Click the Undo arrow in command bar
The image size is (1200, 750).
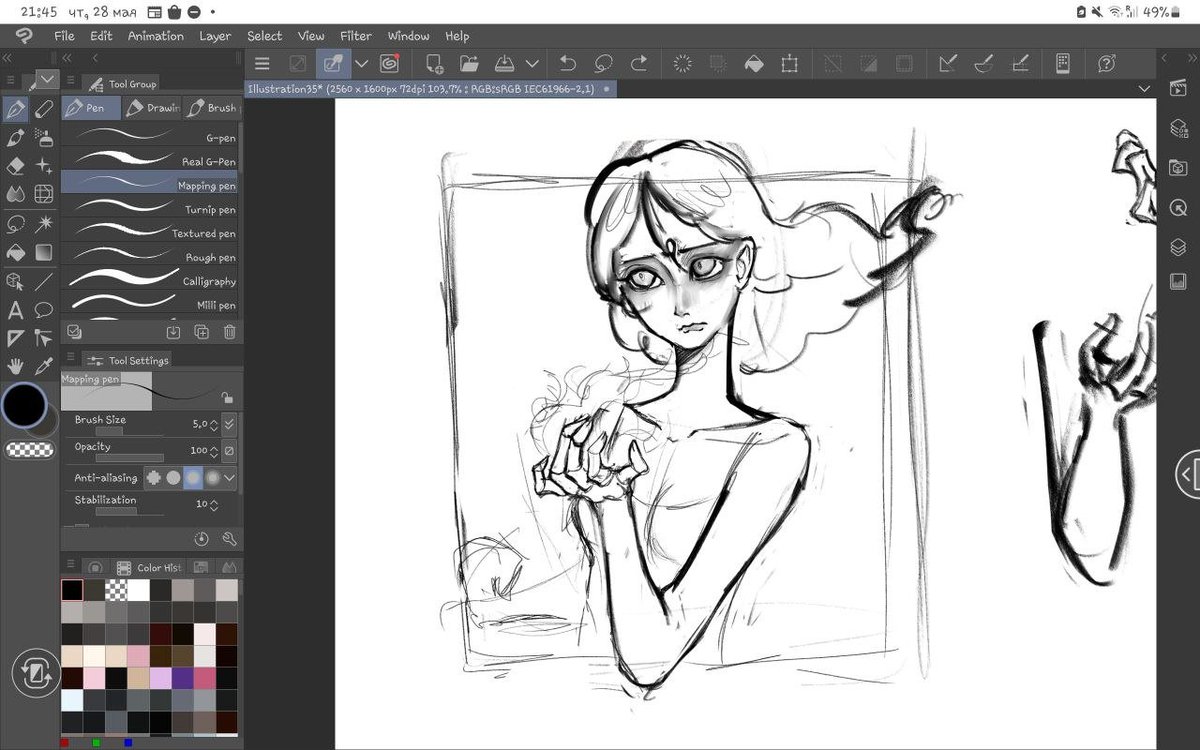pos(568,64)
